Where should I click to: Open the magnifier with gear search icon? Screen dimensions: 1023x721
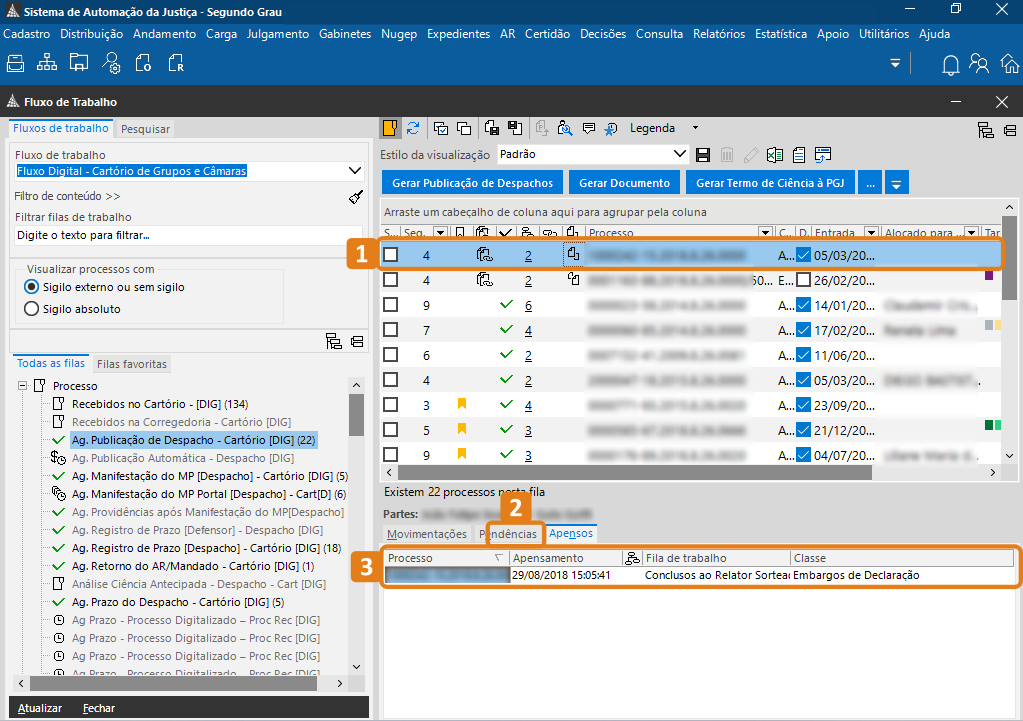pyautogui.click(x=112, y=63)
